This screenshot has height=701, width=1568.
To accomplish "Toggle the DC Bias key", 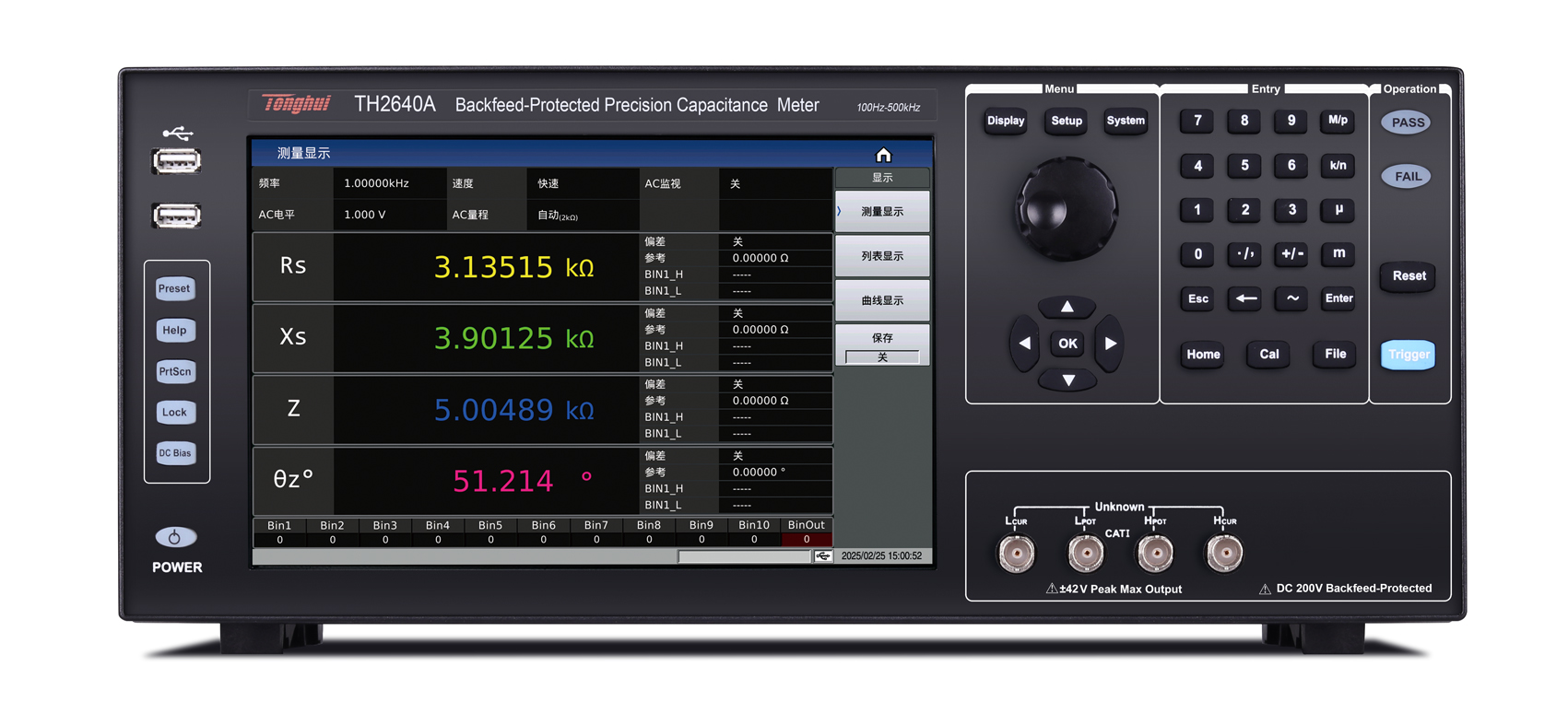I will tap(174, 453).
